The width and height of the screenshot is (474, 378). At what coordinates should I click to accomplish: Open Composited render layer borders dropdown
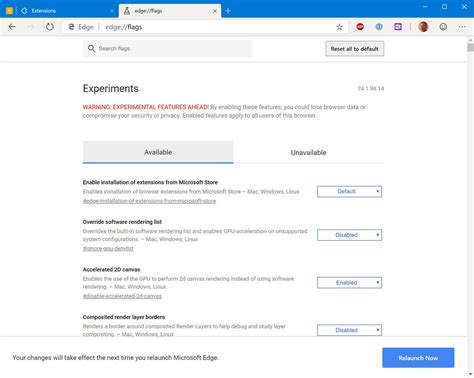coord(349,330)
